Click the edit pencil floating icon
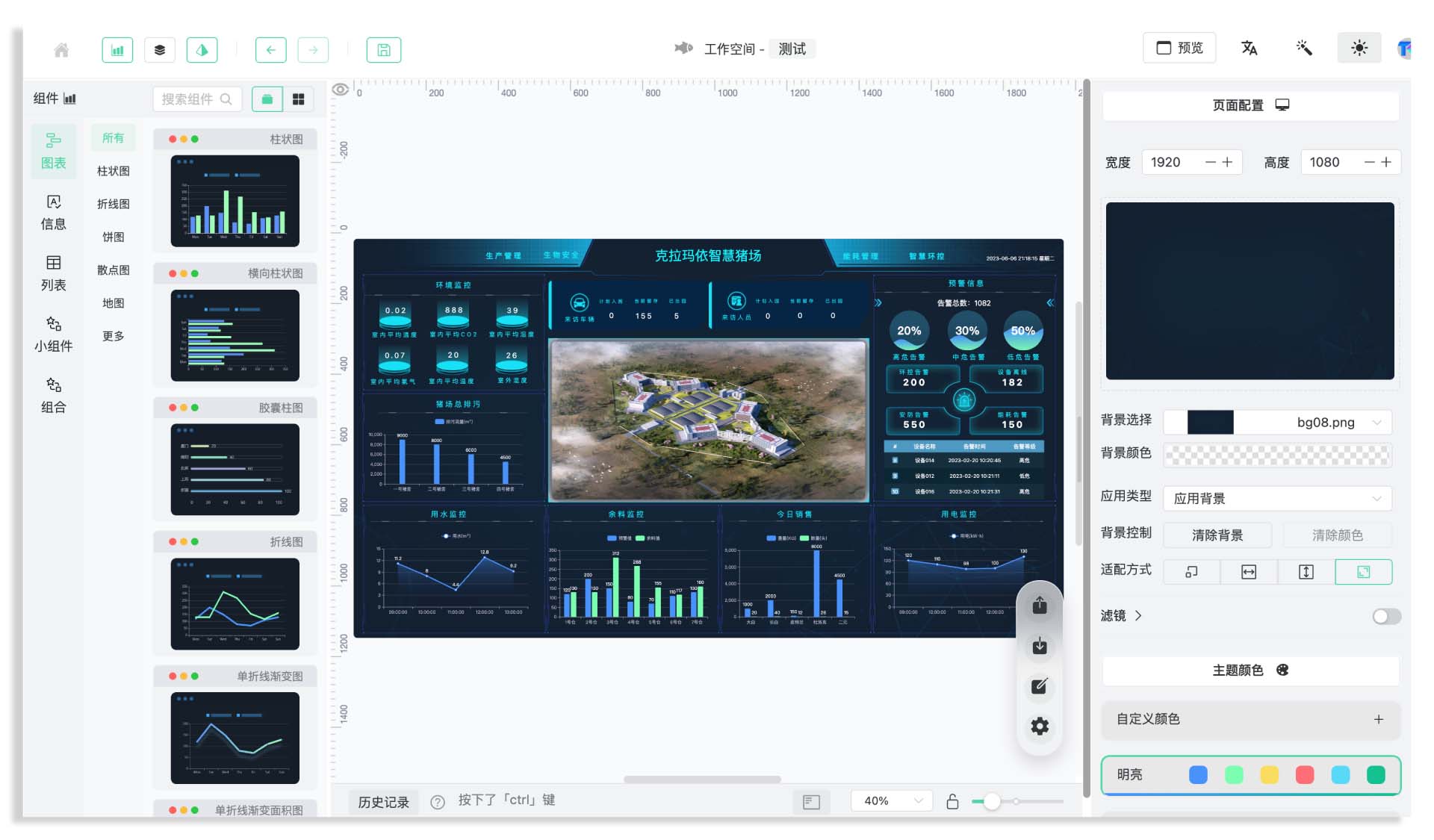 1040,686
